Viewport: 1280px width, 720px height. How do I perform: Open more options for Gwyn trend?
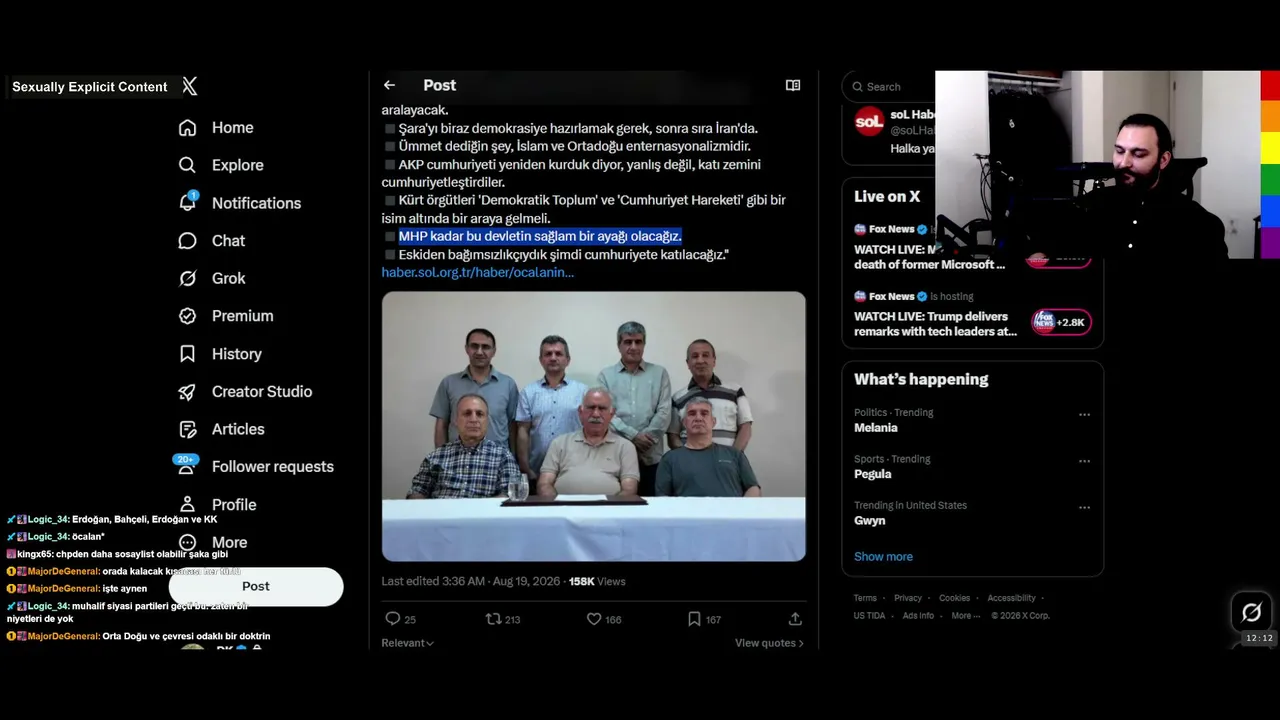pos(1084,507)
